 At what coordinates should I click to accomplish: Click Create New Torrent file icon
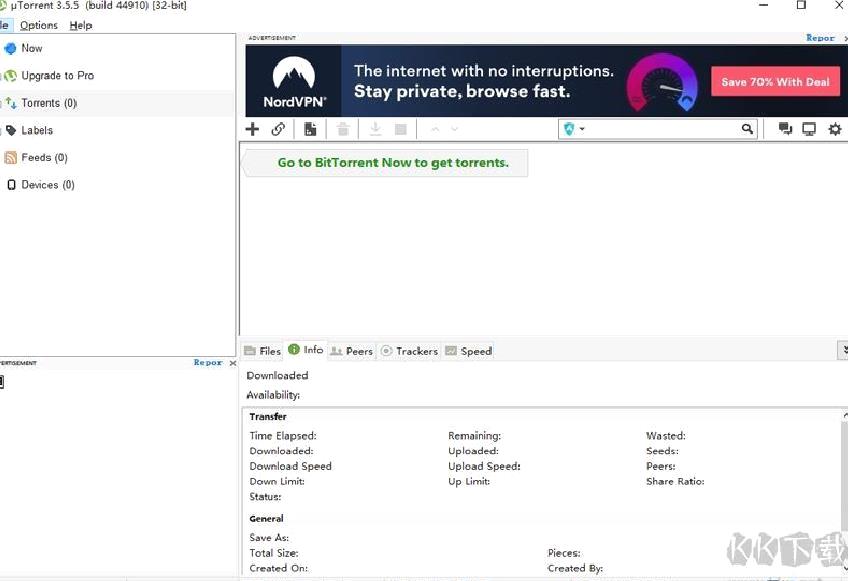click(310, 129)
